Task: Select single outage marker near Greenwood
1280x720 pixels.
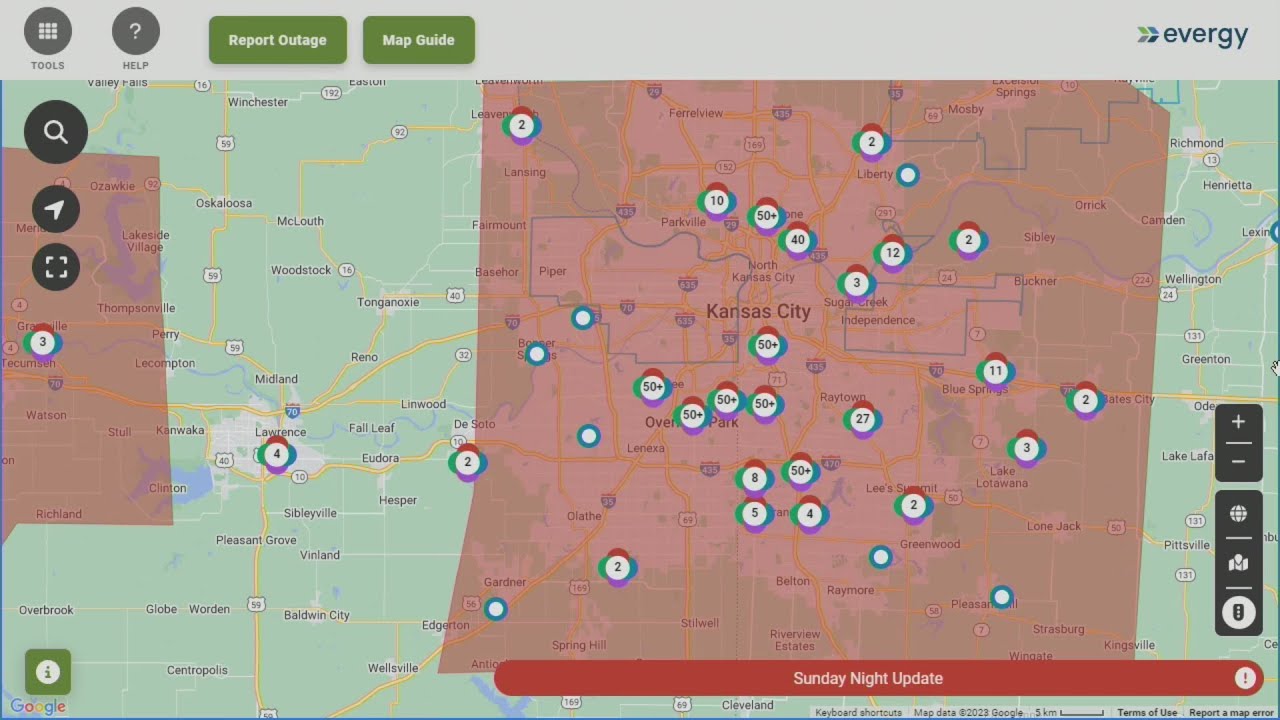Action: (x=880, y=557)
